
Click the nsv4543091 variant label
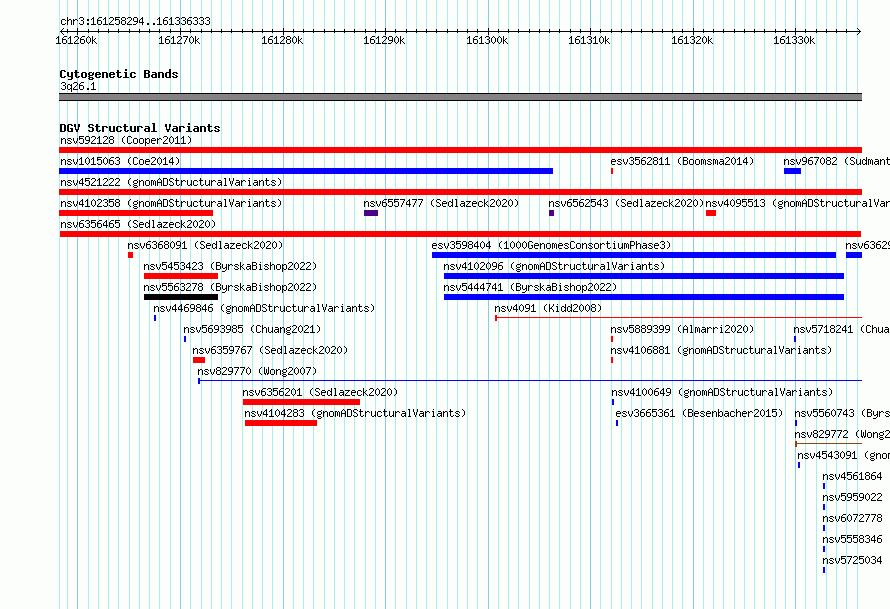(843, 455)
